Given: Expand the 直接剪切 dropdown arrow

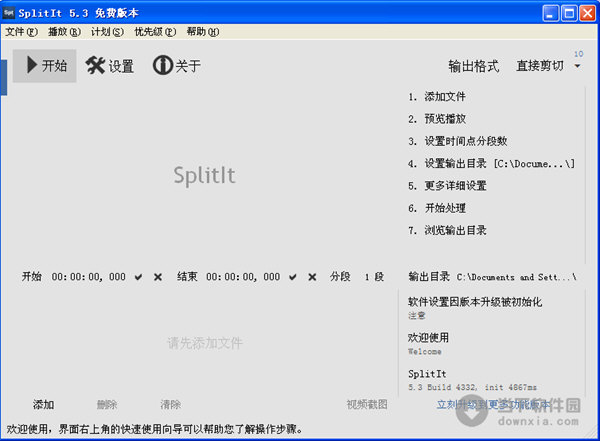Looking at the screenshot, I should tap(577, 66).
